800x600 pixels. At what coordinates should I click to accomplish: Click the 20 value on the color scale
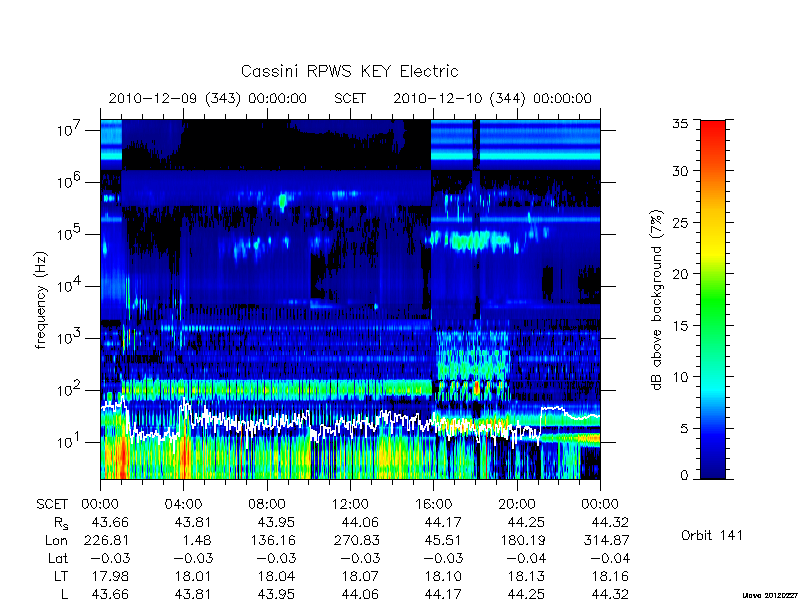tap(680, 273)
